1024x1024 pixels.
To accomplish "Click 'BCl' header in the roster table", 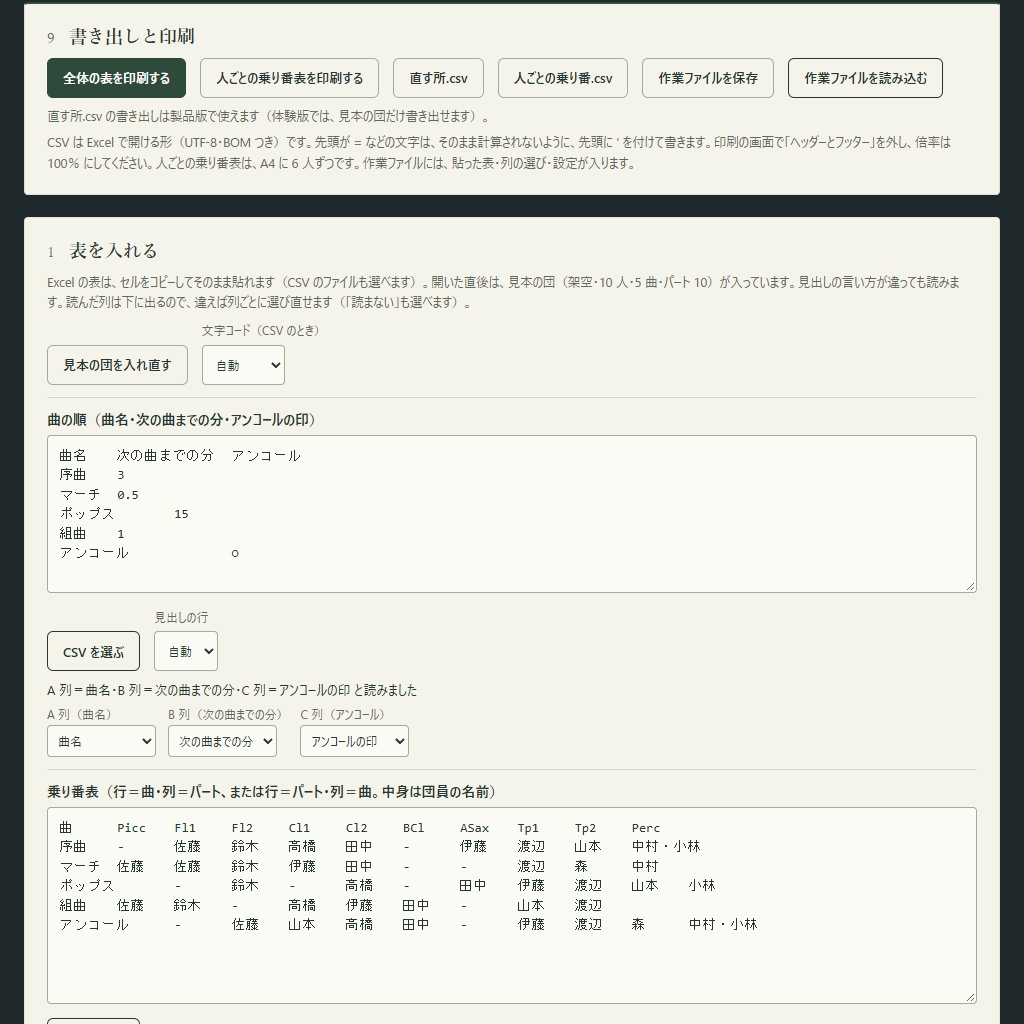I will click(x=413, y=828).
